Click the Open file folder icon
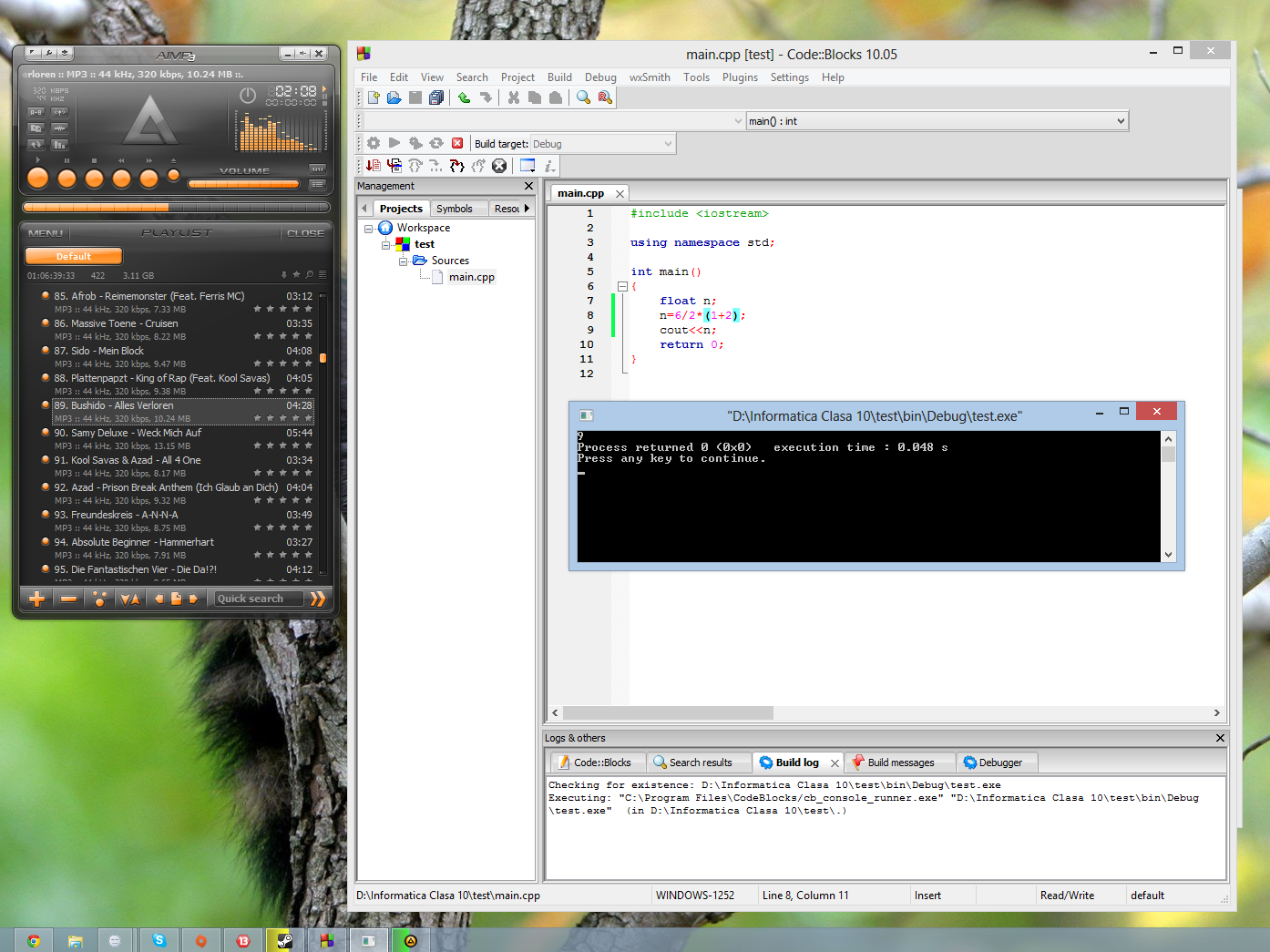Screen dimensions: 1270x952 click(394, 97)
